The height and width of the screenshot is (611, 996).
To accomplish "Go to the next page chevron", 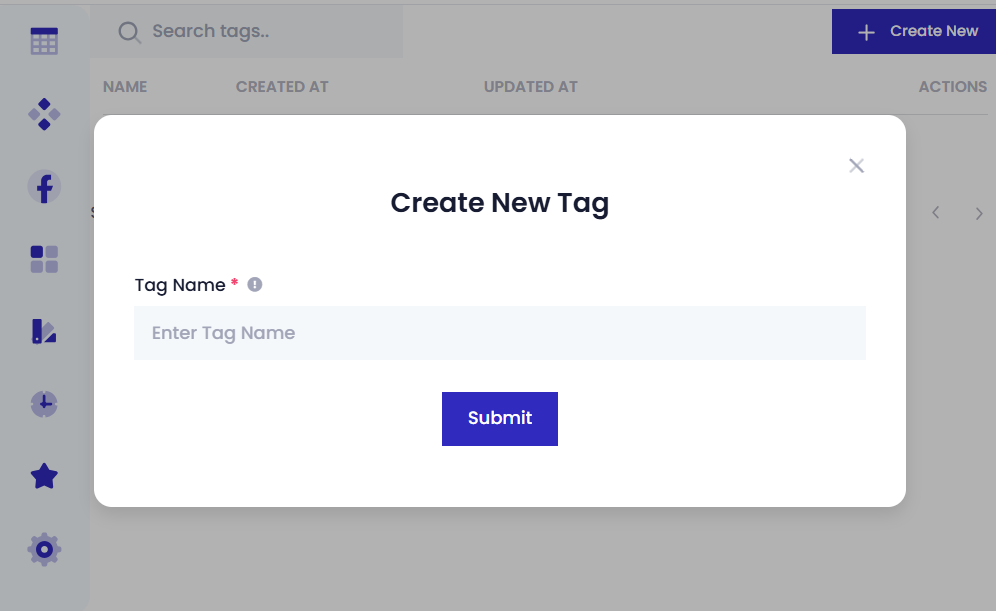I will 979,213.
